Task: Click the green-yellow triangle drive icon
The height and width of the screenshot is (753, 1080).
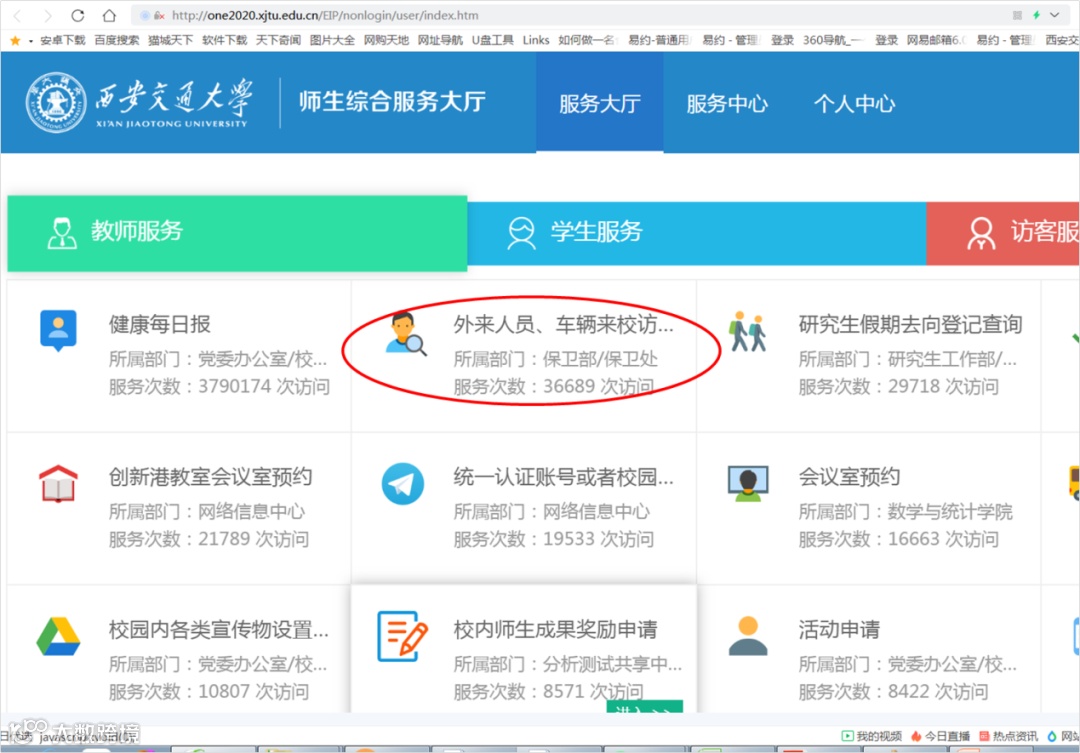Action: click(59, 637)
